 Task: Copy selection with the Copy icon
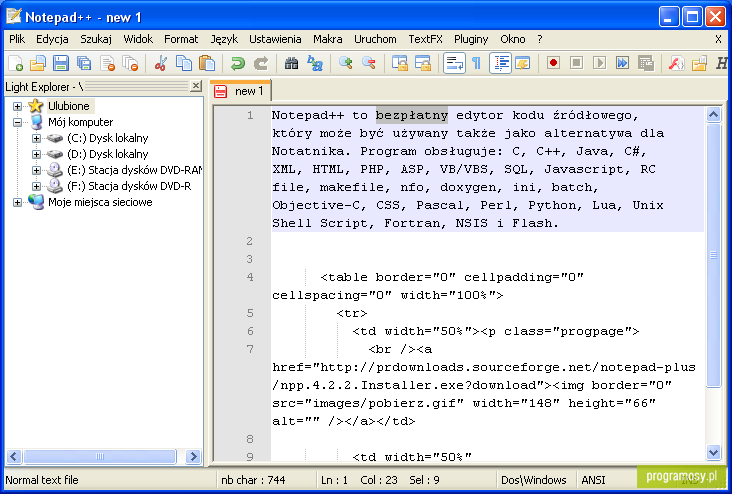point(184,63)
